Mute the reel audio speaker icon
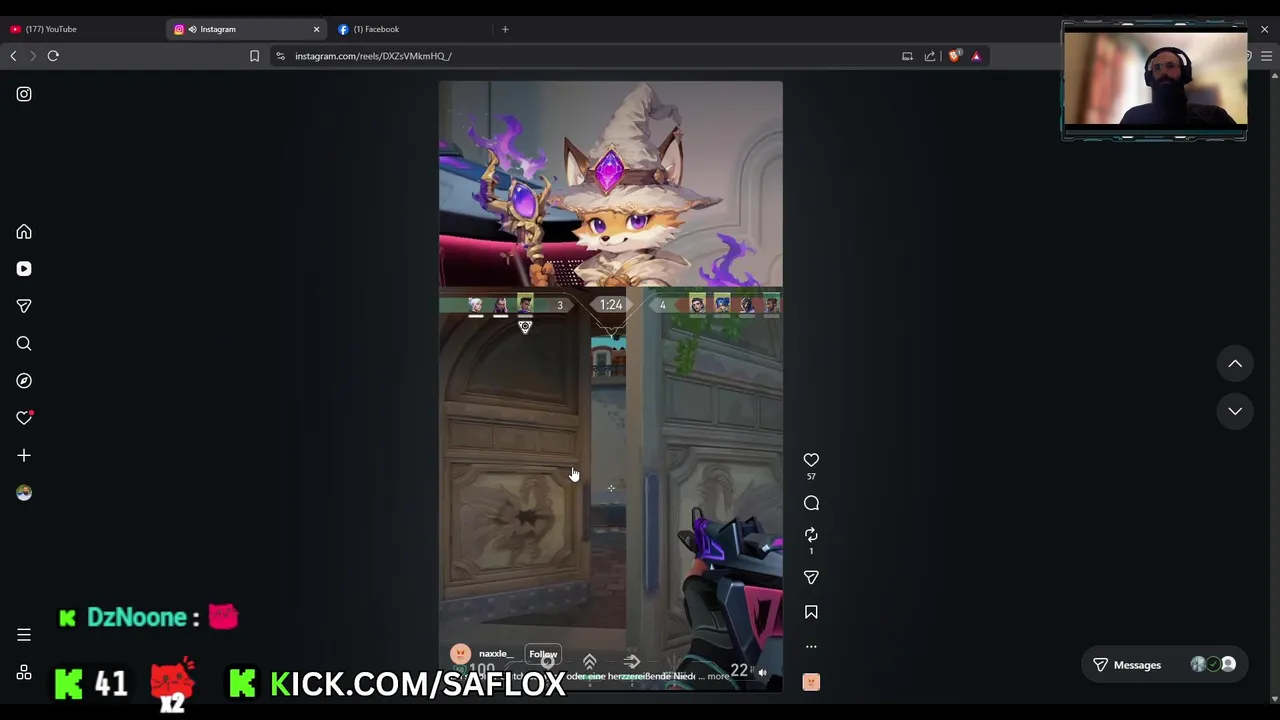Image resolution: width=1280 pixels, height=720 pixels. (x=763, y=673)
